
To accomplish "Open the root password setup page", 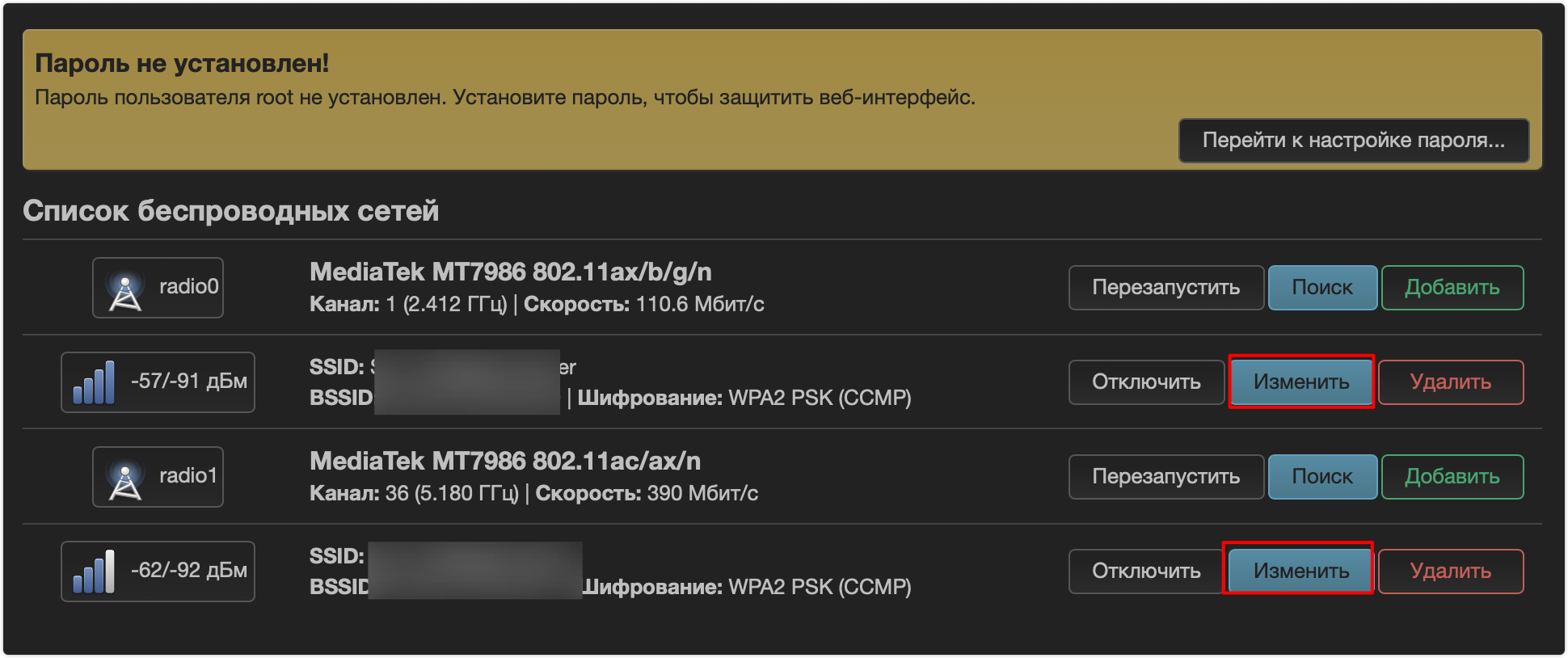I will pos(1353,141).
